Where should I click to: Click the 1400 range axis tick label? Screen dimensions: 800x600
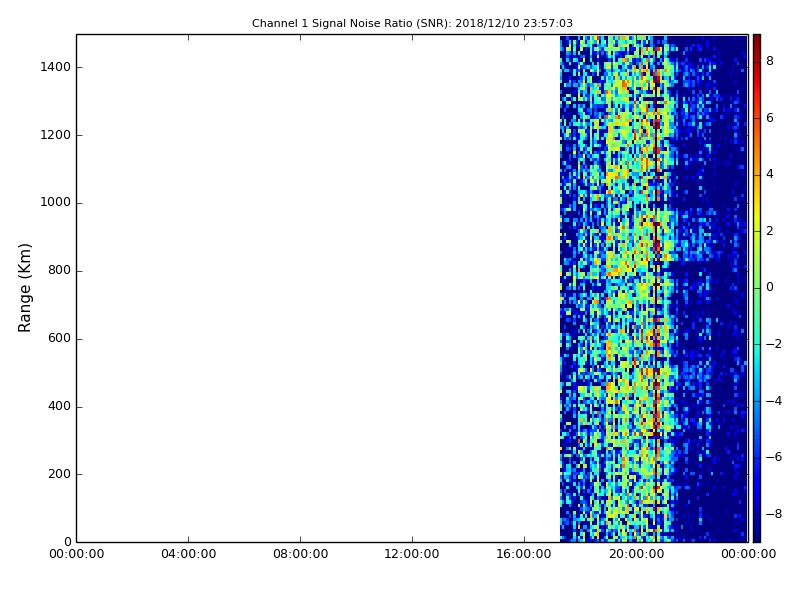pyautogui.click(x=53, y=67)
